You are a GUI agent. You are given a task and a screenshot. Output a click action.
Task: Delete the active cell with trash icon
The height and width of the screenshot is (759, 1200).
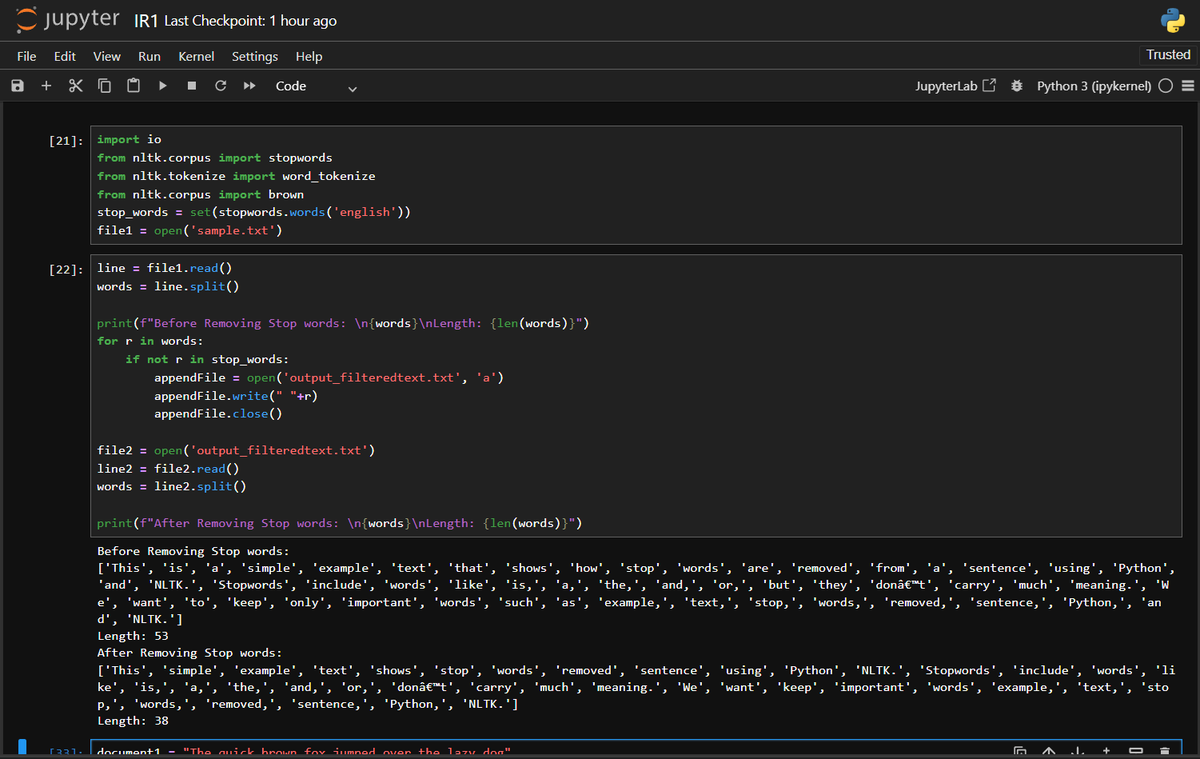click(1164, 751)
